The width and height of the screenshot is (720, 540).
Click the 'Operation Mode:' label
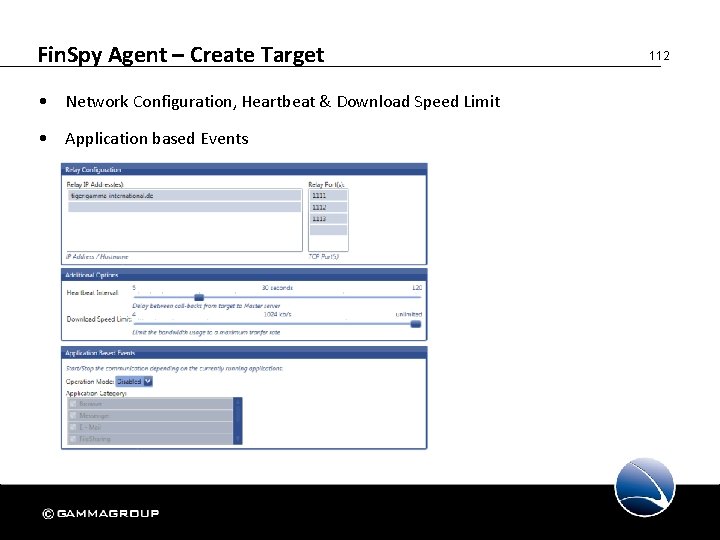(90, 382)
